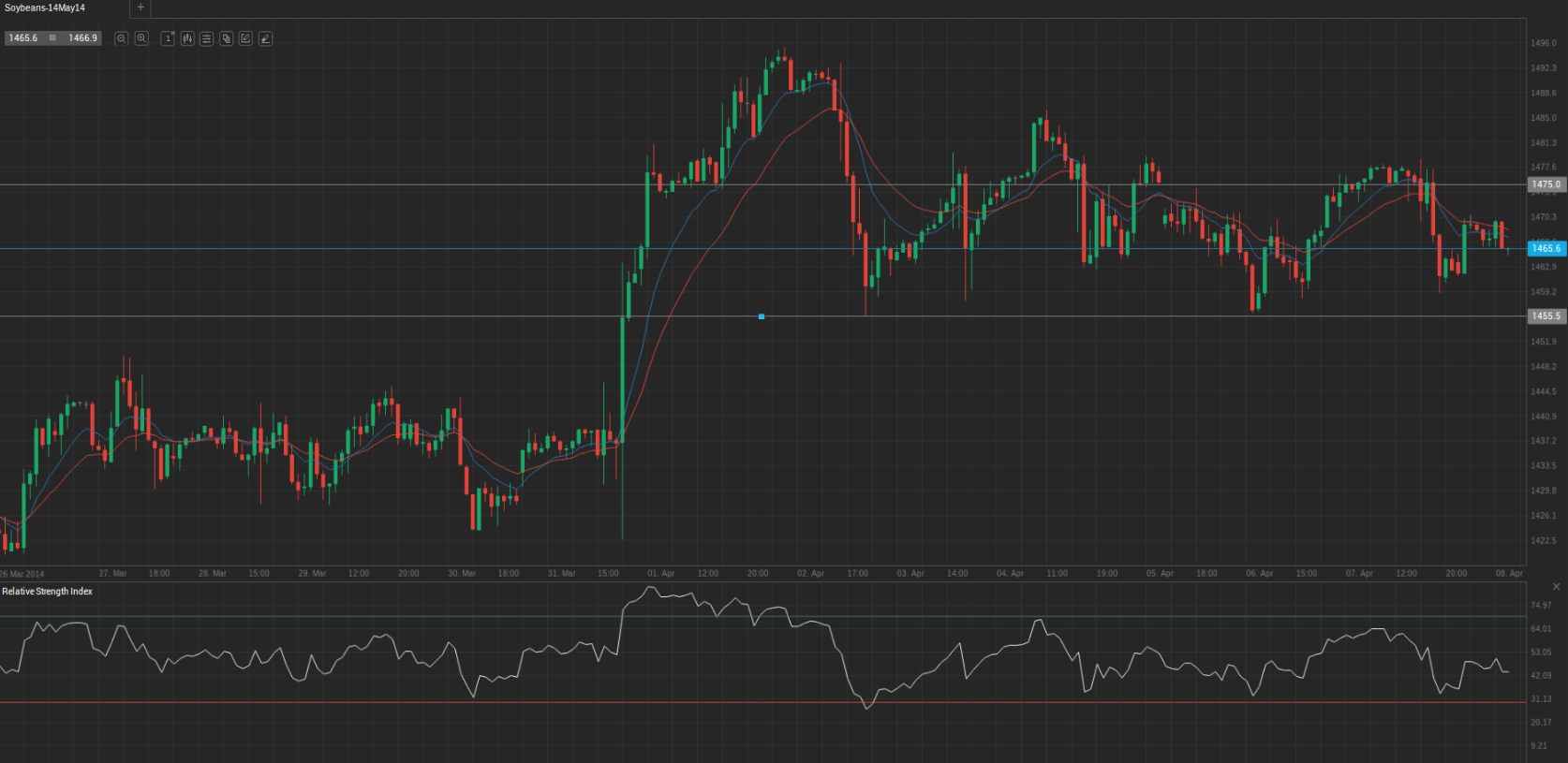Open the candlestick chart type selector
The image size is (1568, 763).
click(187, 38)
